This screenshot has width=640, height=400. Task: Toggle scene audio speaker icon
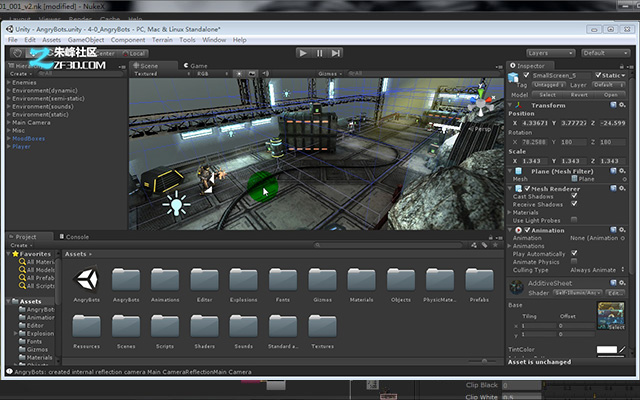265,73
